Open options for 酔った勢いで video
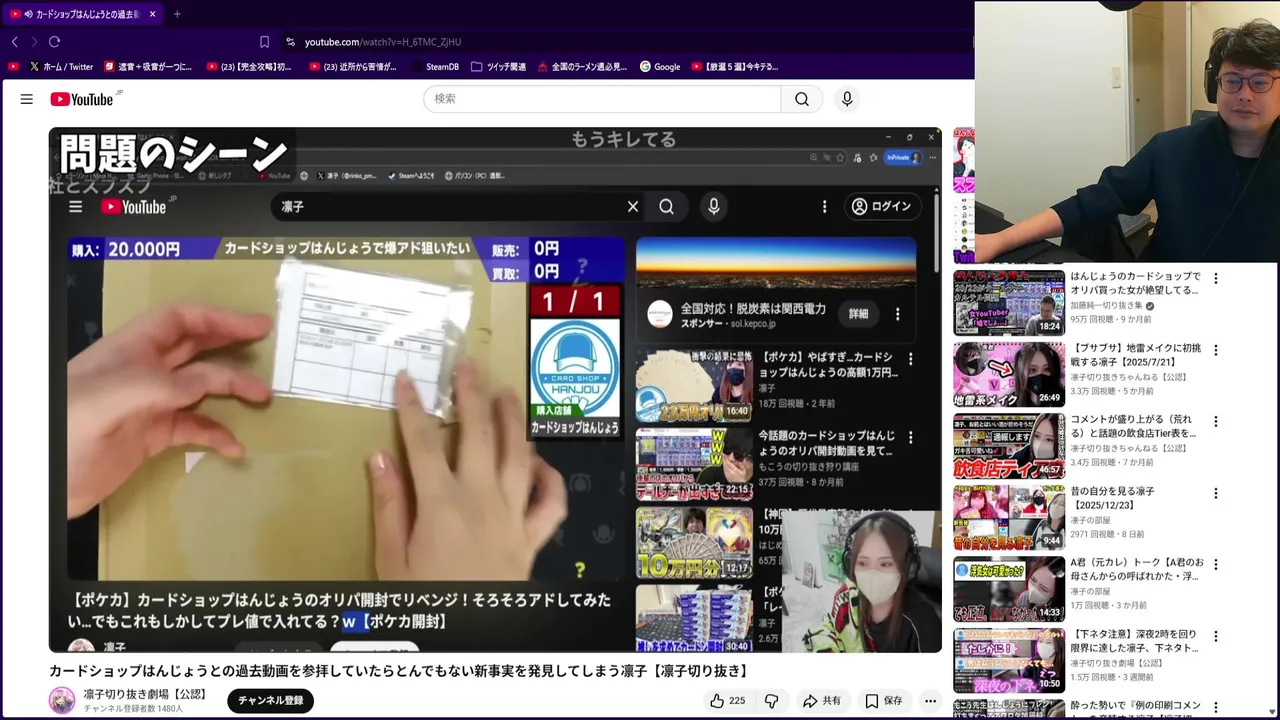This screenshot has height=720, width=1280. pyautogui.click(x=1216, y=708)
